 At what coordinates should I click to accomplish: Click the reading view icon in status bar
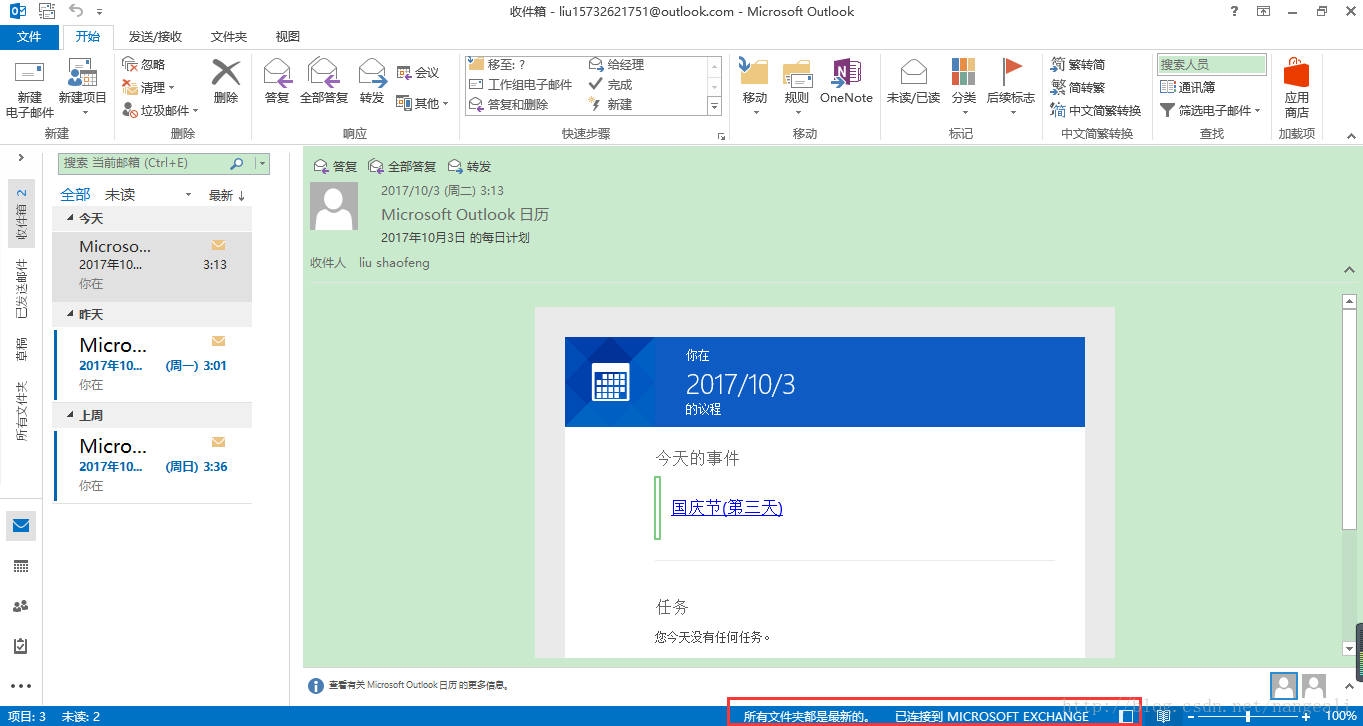point(1164,716)
